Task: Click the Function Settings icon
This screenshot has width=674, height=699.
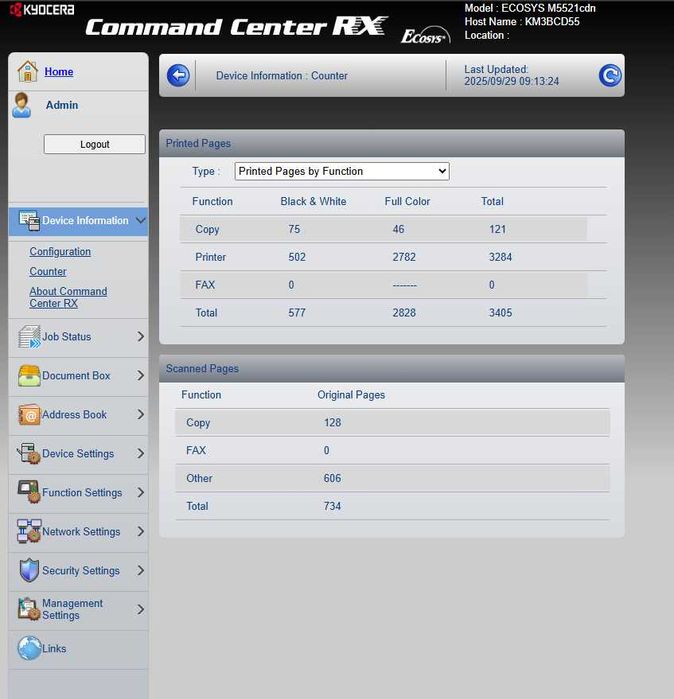Action: (29, 492)
